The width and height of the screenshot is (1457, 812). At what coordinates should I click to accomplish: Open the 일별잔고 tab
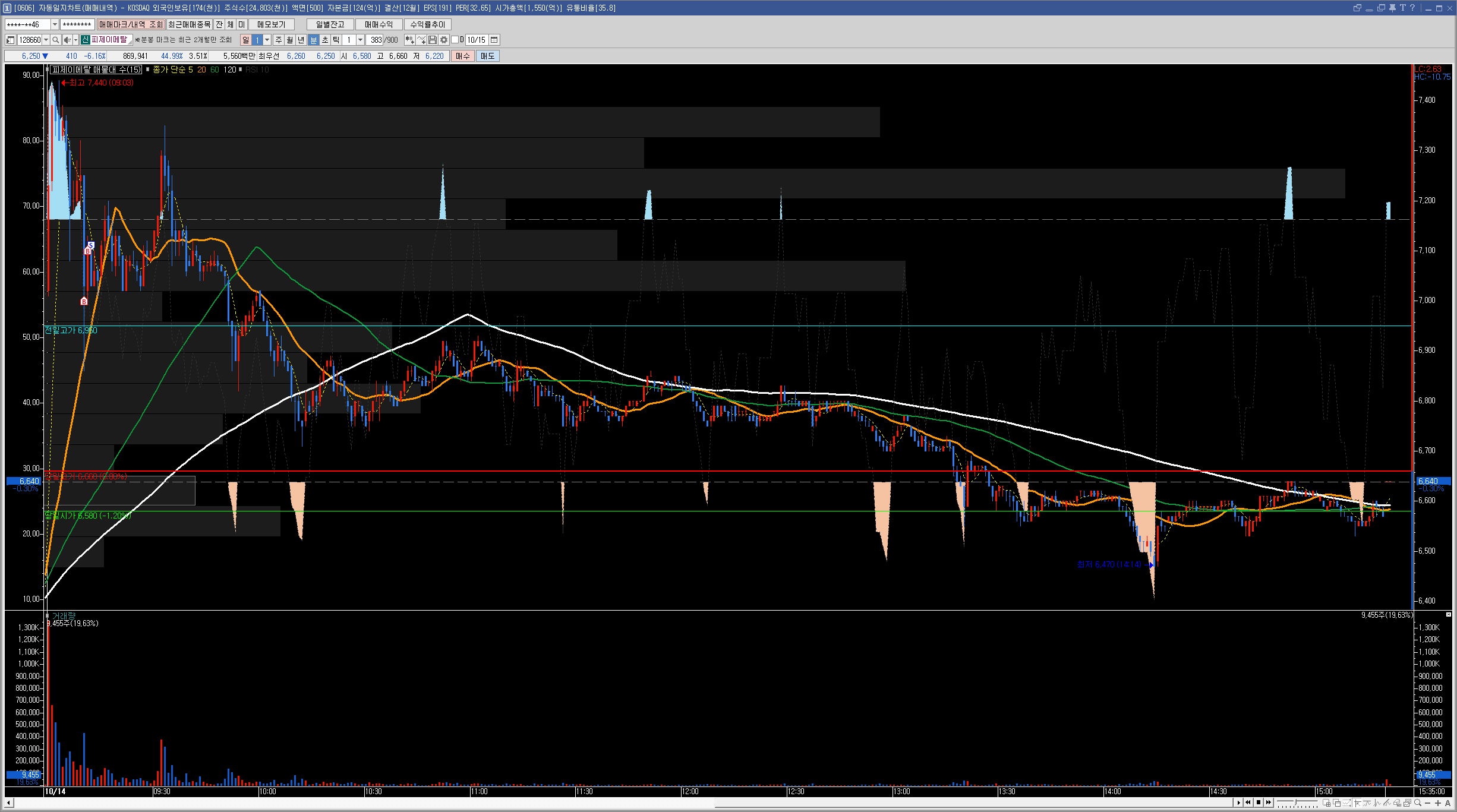(x=330, y=24)
